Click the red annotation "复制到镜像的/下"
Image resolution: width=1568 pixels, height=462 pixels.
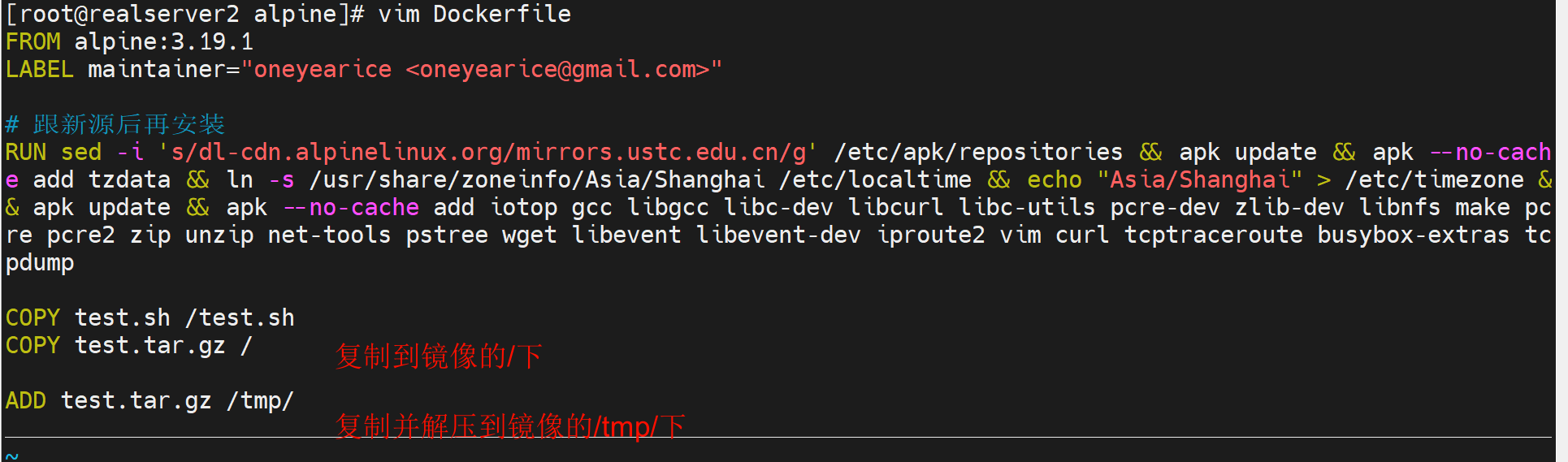tap(439, 356)
